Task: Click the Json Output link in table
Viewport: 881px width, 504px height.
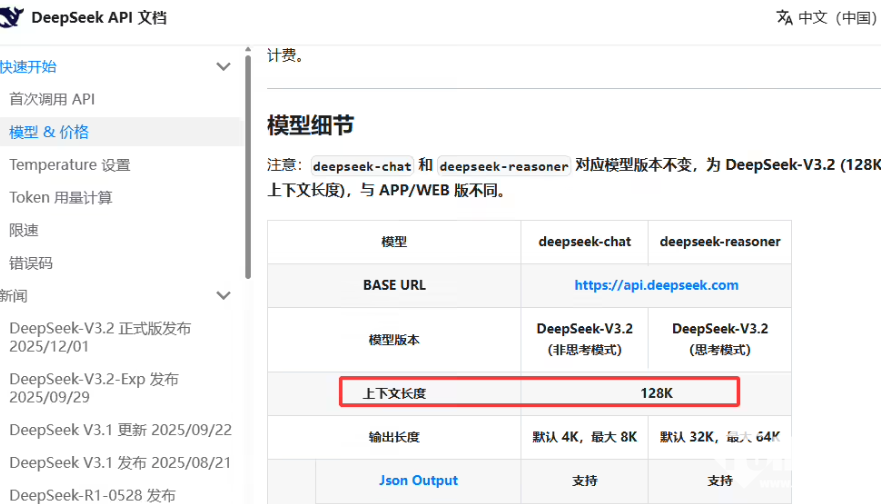Action: tap(418, 480)
